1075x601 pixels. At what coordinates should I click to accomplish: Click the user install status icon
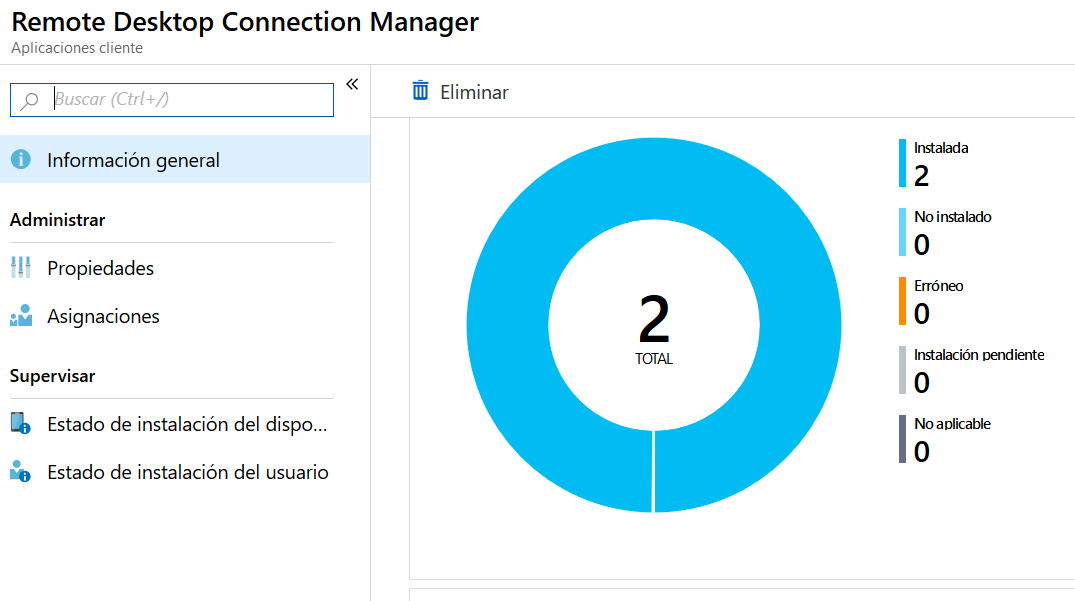[21, 471]
